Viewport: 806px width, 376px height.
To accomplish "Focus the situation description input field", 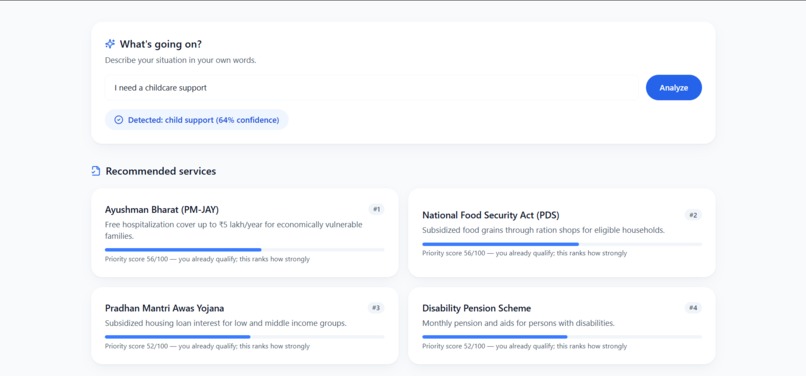I will click(x=372, y=87).
